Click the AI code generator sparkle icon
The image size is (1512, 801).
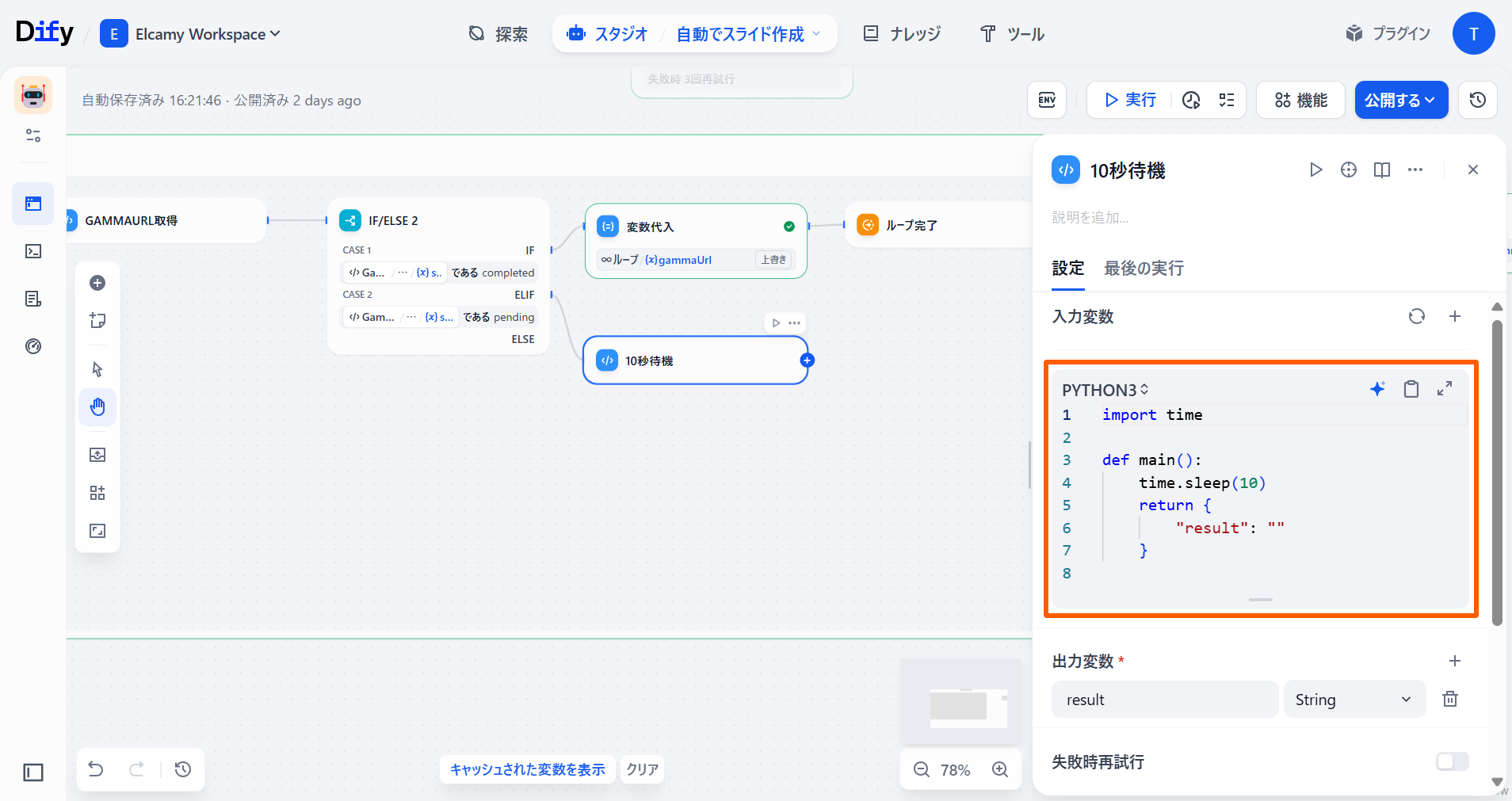1377,389
